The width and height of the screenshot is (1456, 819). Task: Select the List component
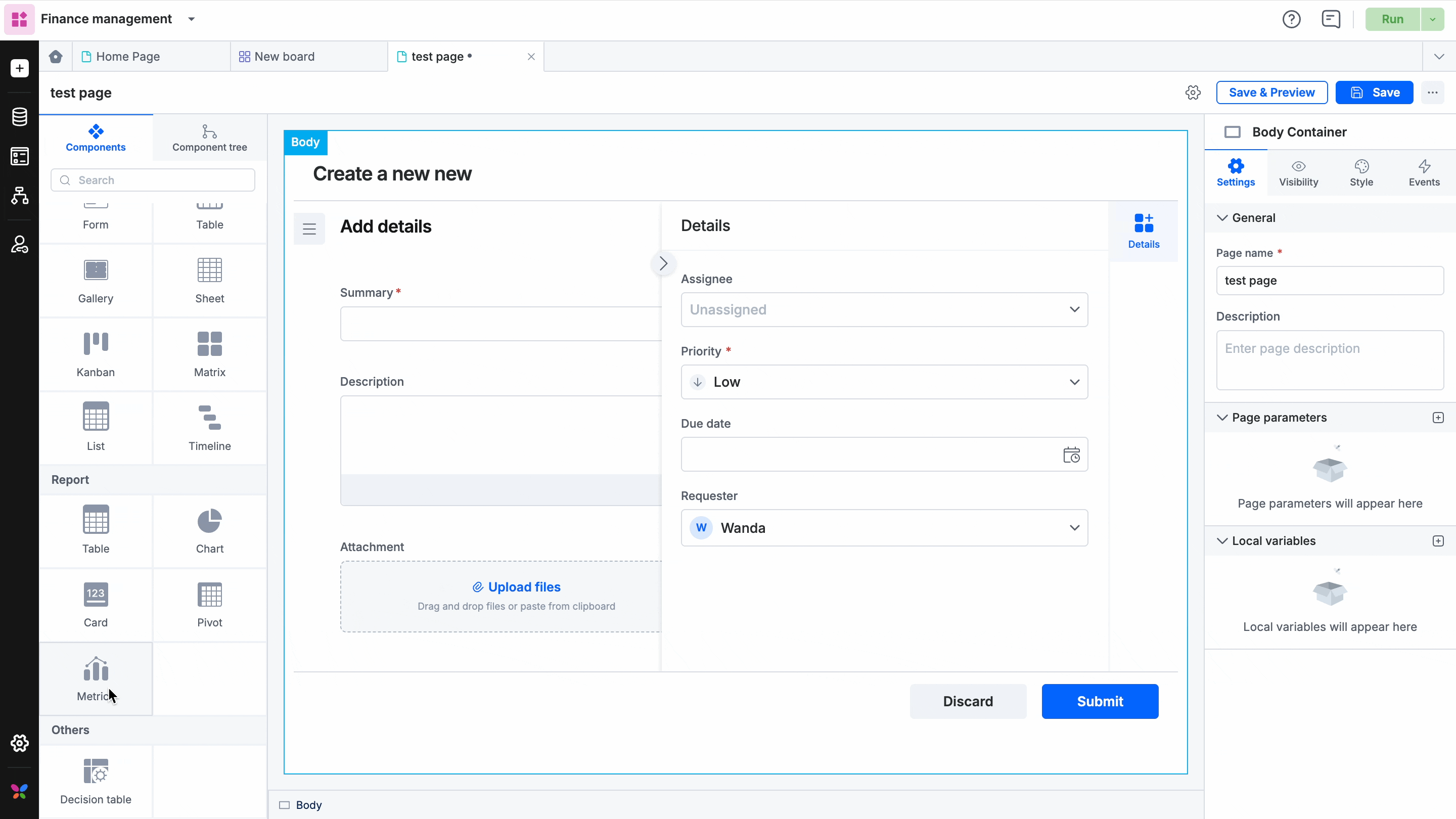click(96, 428)
